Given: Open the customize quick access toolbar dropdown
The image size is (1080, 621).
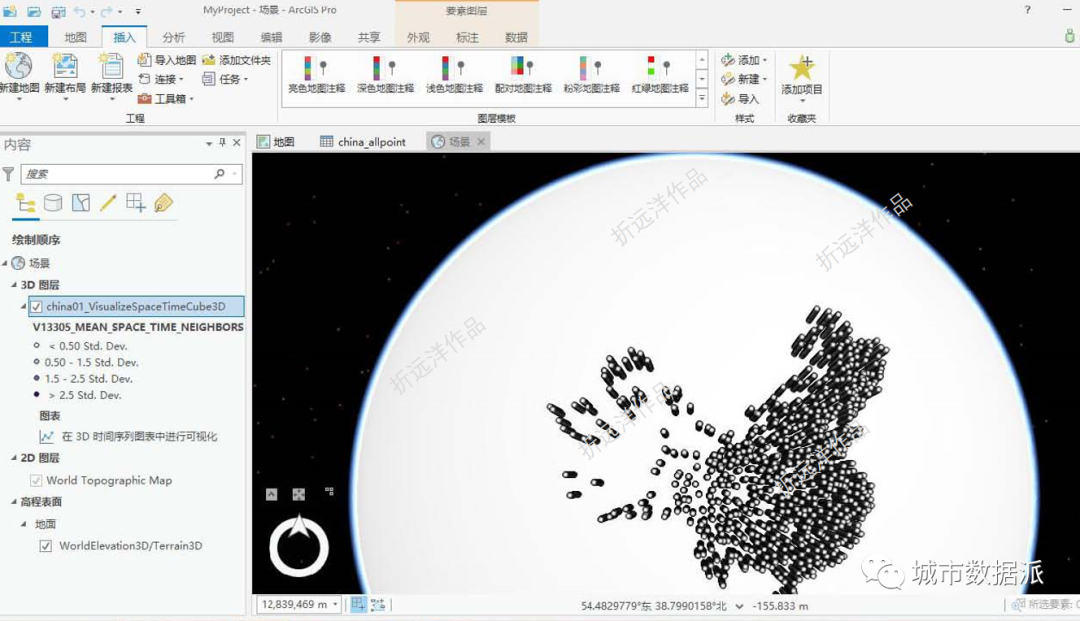Looking at the screenshot, I should (138, 11).
